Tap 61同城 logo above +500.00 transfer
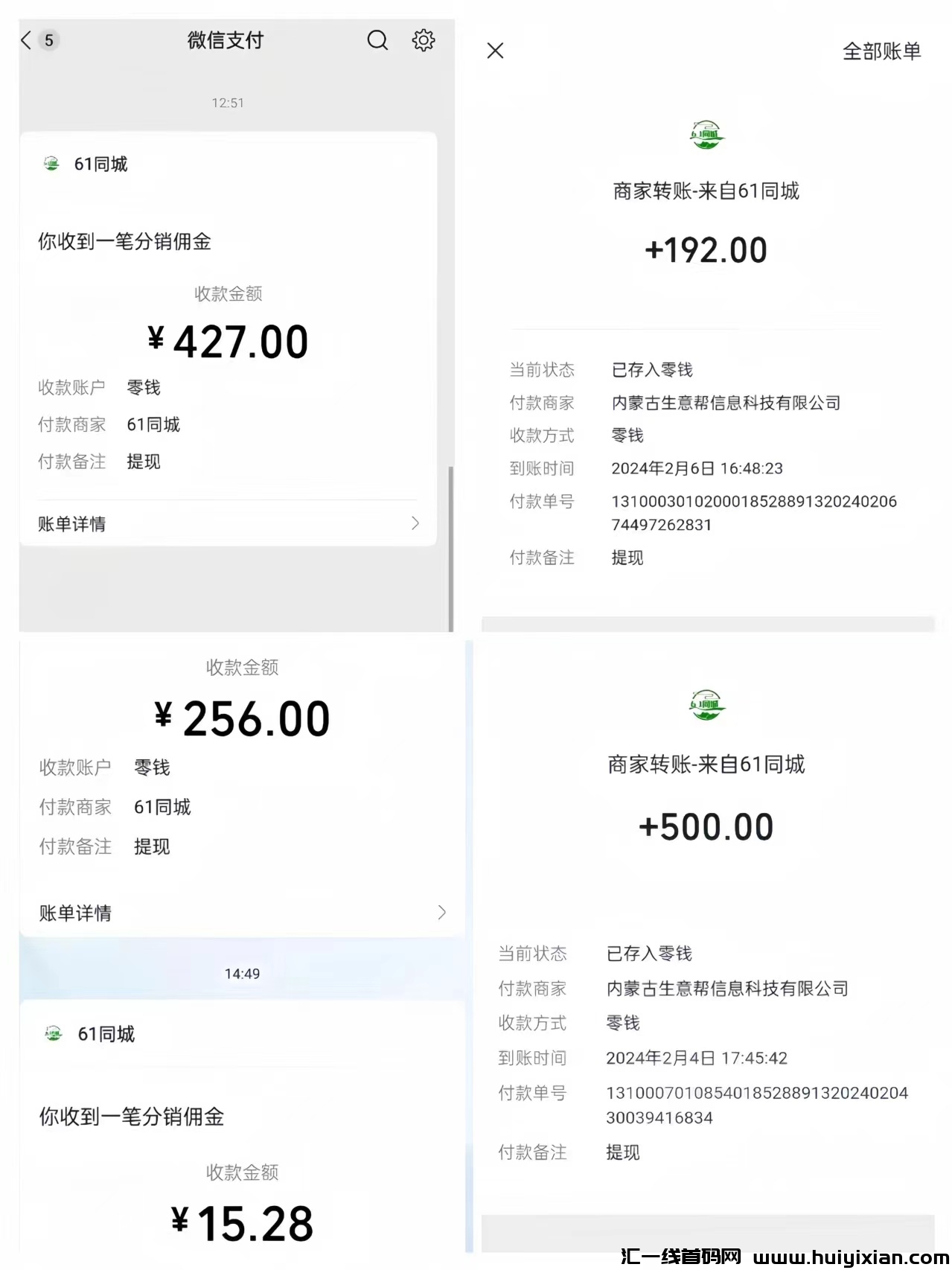 706,705
